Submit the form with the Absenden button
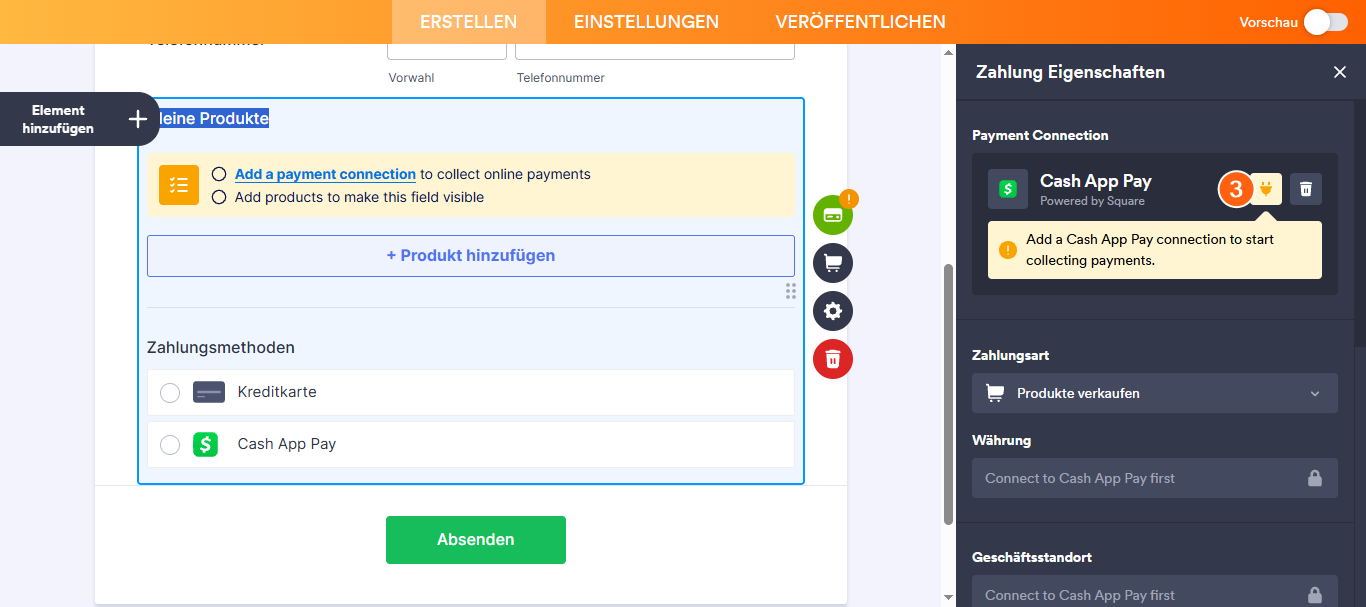The height and width of the screenshot is (607, 1366). click(476, 540)
